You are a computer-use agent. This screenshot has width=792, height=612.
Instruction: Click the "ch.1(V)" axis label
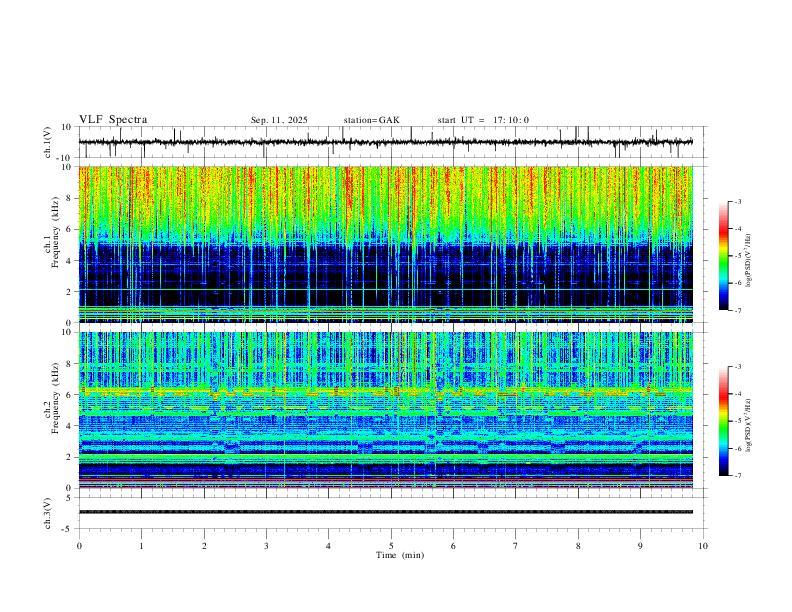click(x=48, y=142)
